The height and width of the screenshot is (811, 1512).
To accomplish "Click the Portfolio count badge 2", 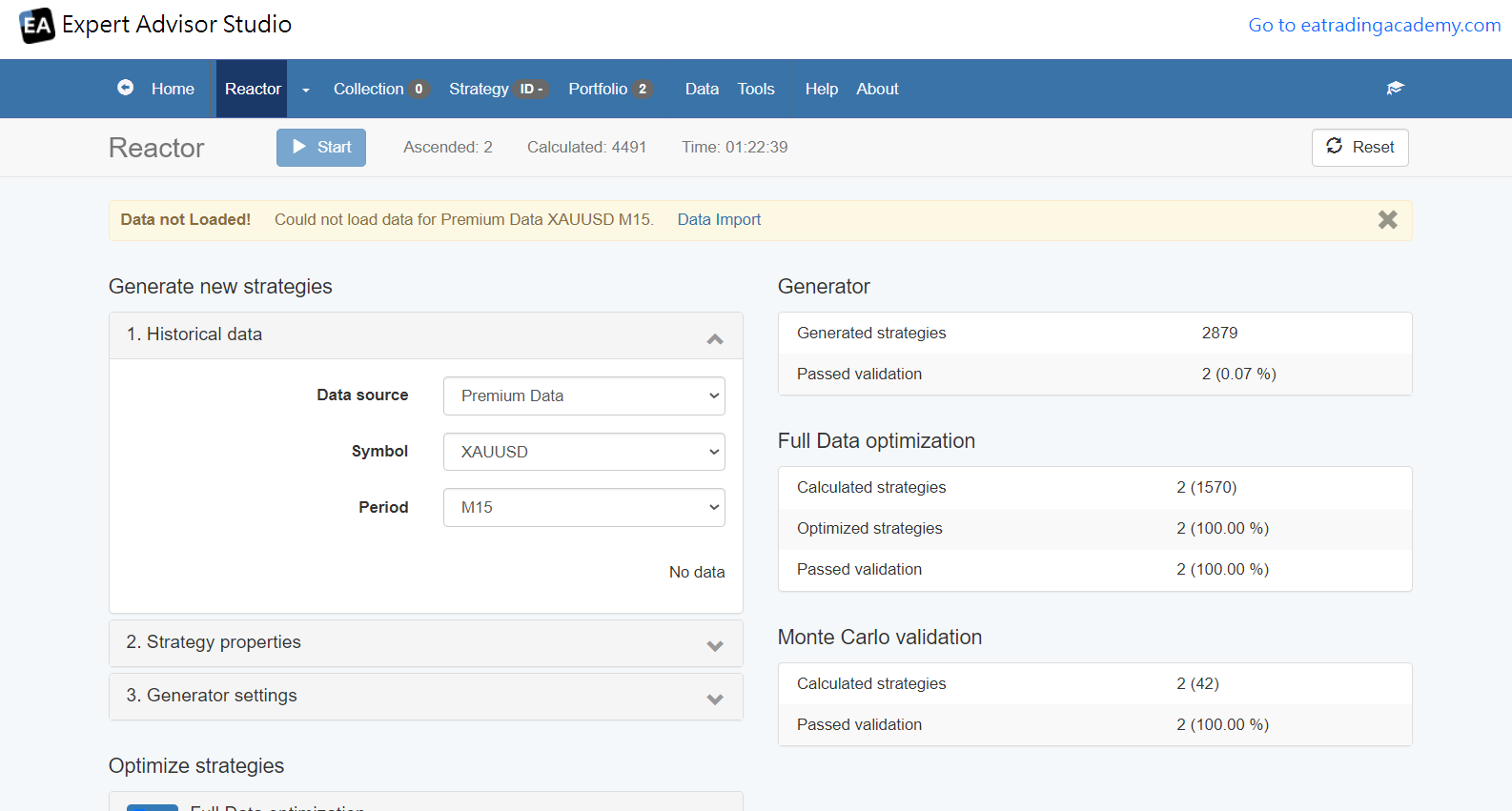I will click(643, 89).
